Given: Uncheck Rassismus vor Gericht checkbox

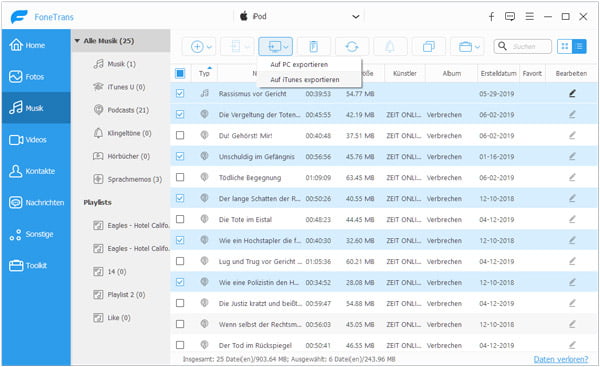Looking at the screenshot, I should coord(180,93).
